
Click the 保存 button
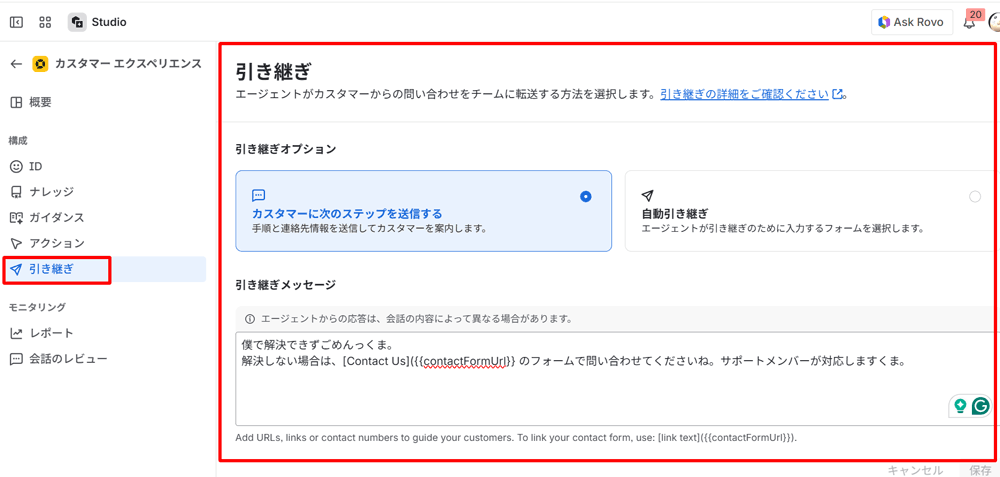980,470
